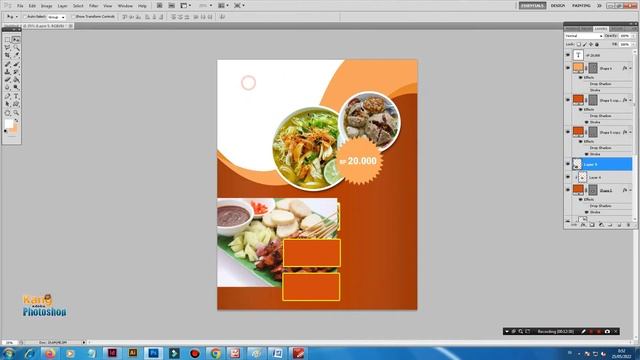
Task: Click Add layer mask icon
Action: [x=592, y=225]
